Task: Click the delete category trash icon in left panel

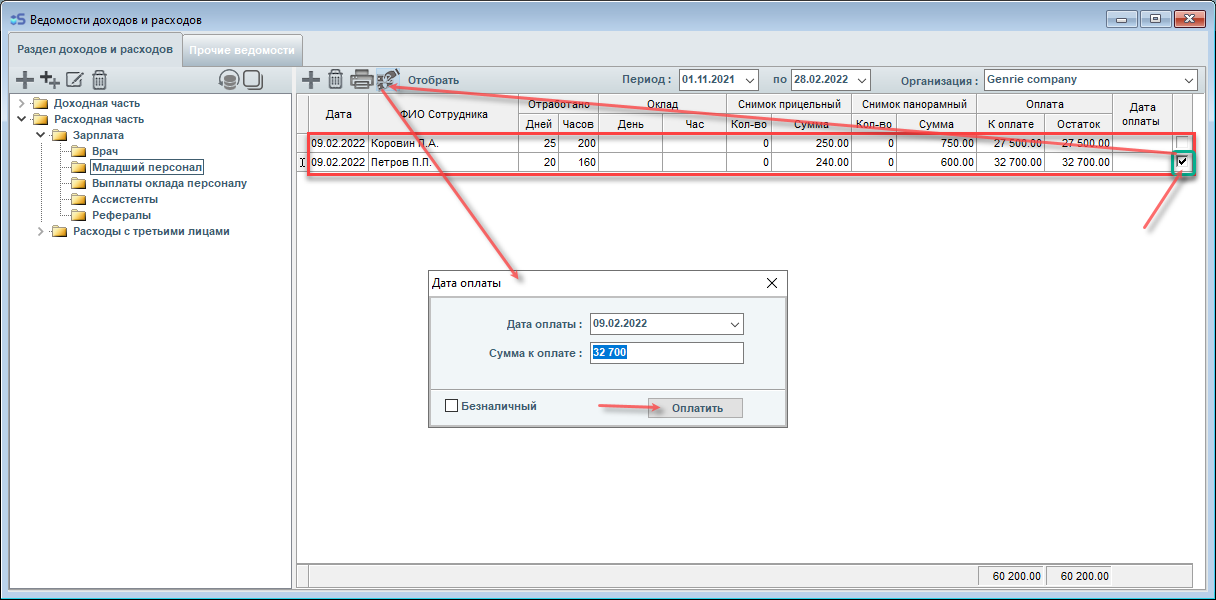Action: point(99,80)
